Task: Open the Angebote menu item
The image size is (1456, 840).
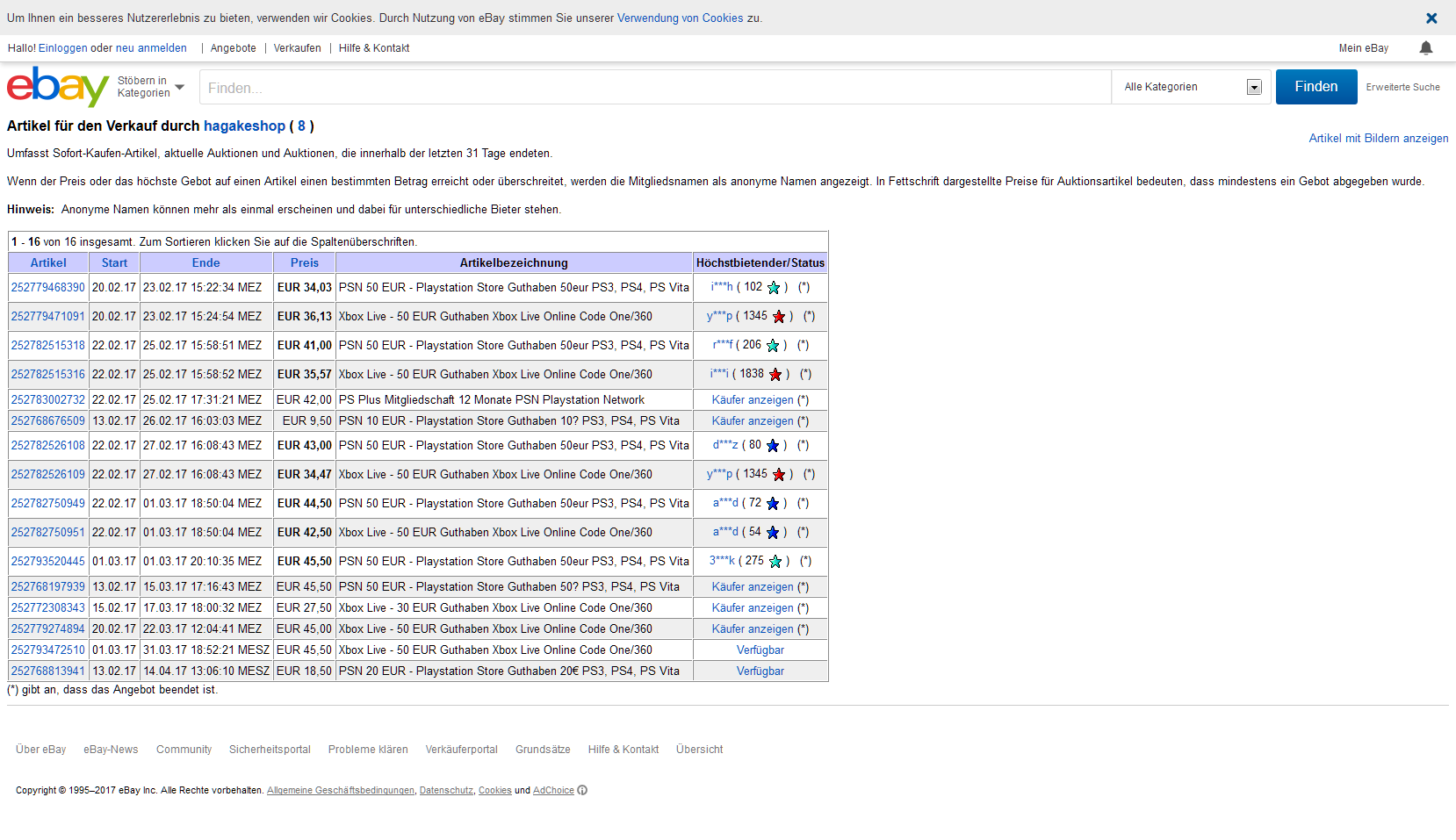Action: (x=234, y=48)
